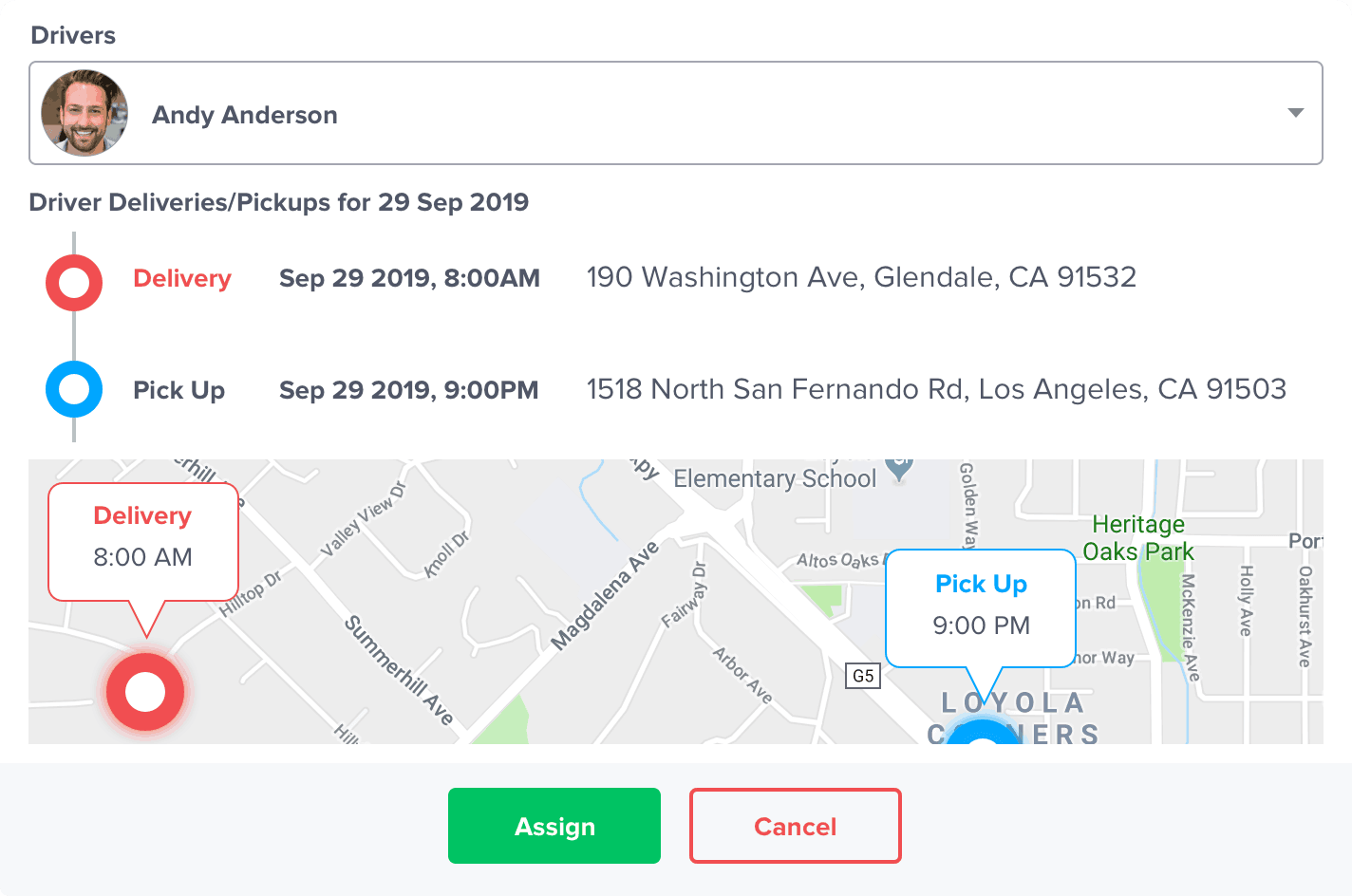Click the Cancel button
1352x896 pixels.
pos(796,826)
